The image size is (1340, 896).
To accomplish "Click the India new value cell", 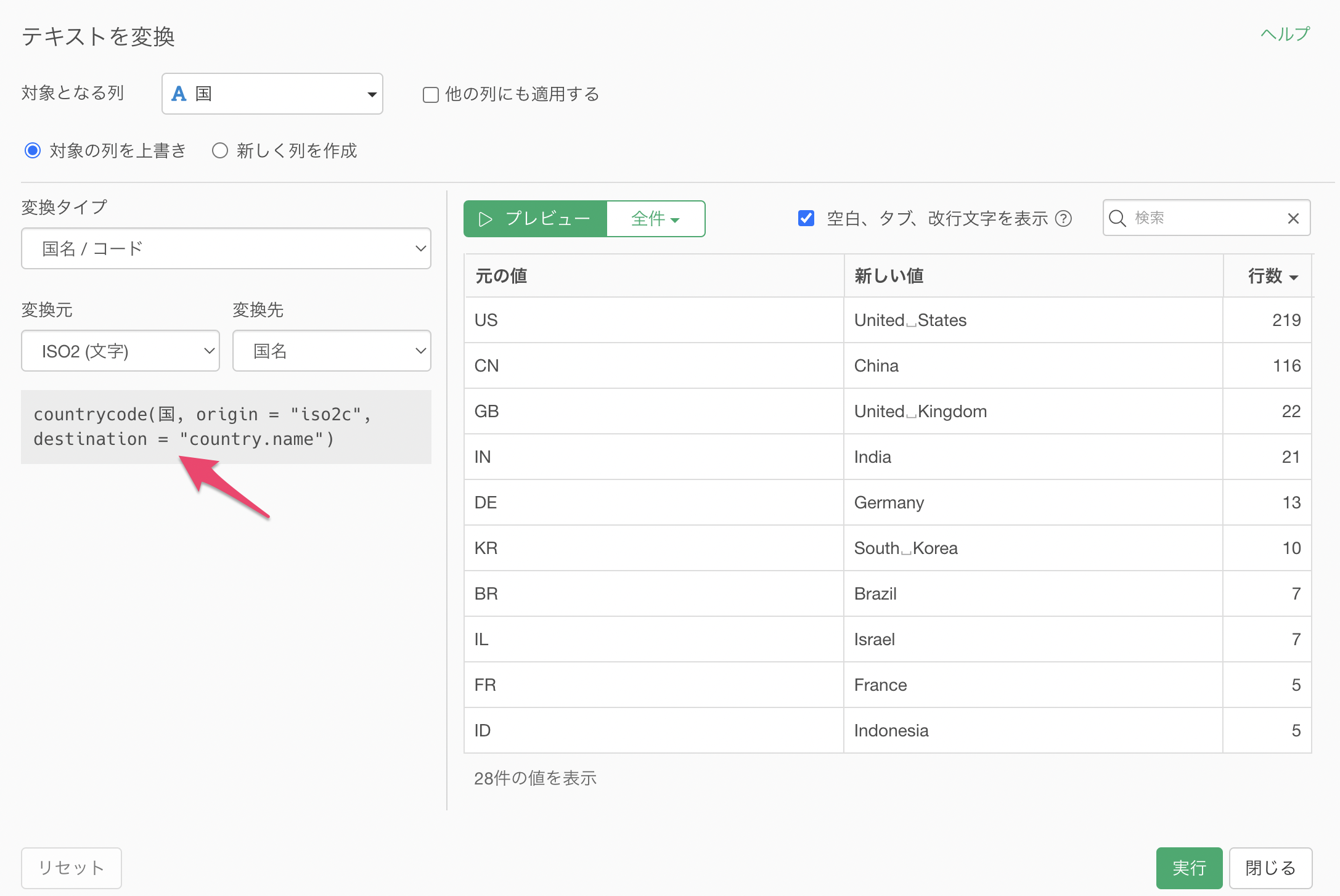I will click(x=1033, y=457).
